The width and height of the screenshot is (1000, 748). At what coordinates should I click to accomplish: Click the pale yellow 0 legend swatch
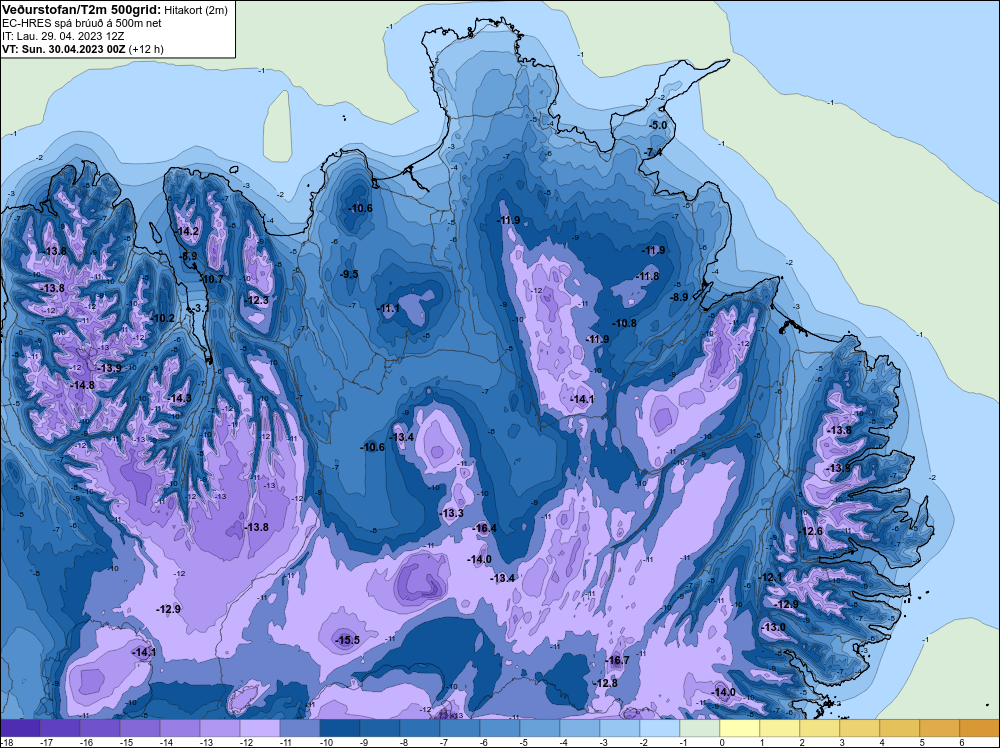click(740, 728)
